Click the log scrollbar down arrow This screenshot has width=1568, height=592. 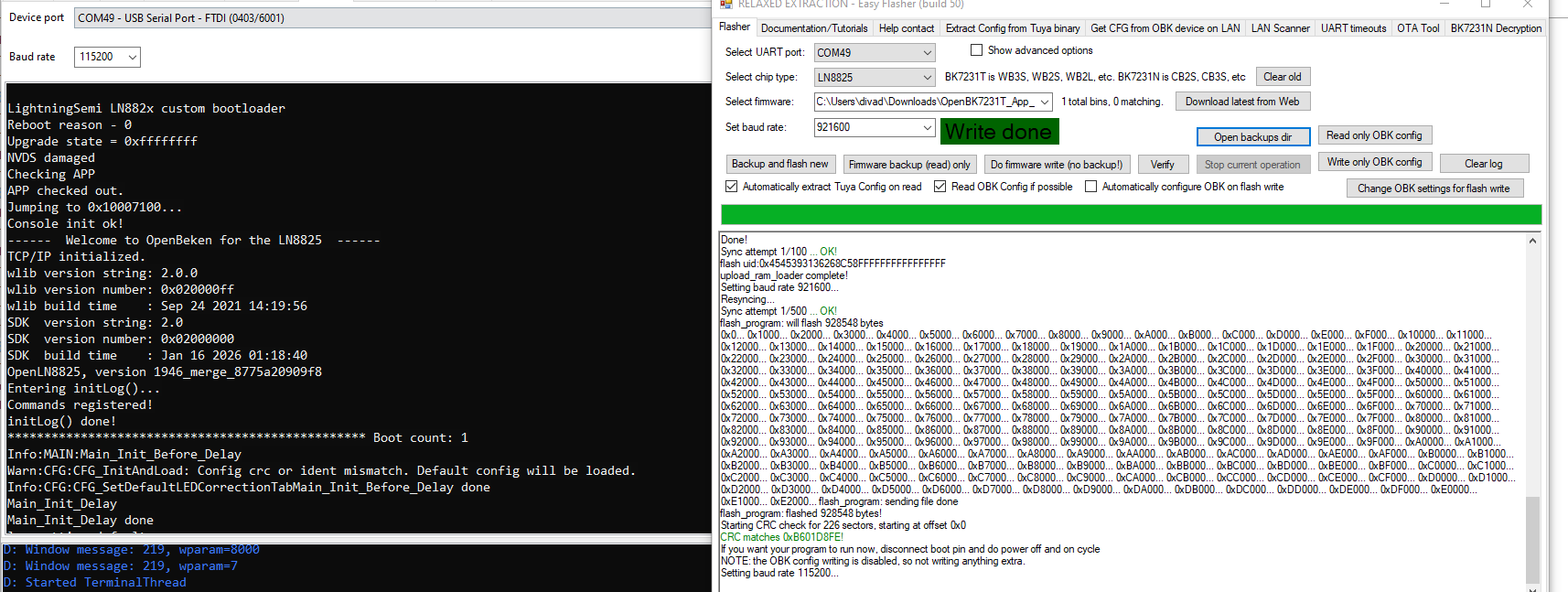(1532, 588)
